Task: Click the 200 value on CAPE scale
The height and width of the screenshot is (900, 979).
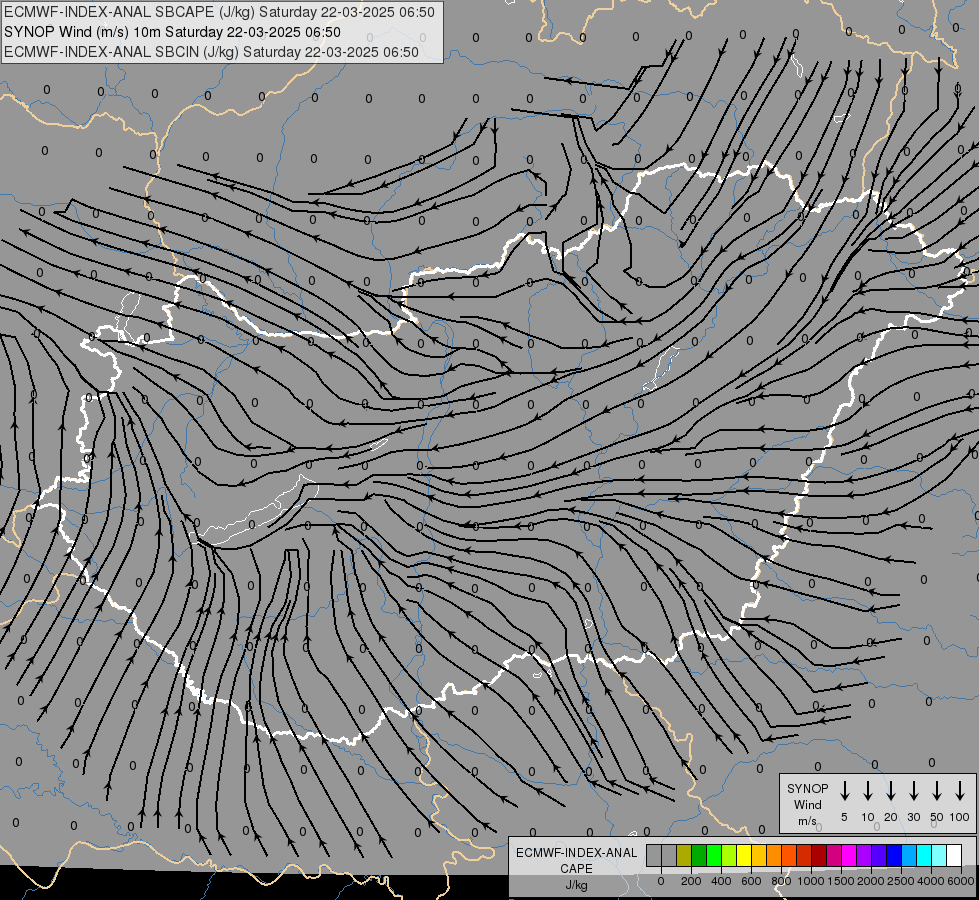Action: [x=691, y=881]
